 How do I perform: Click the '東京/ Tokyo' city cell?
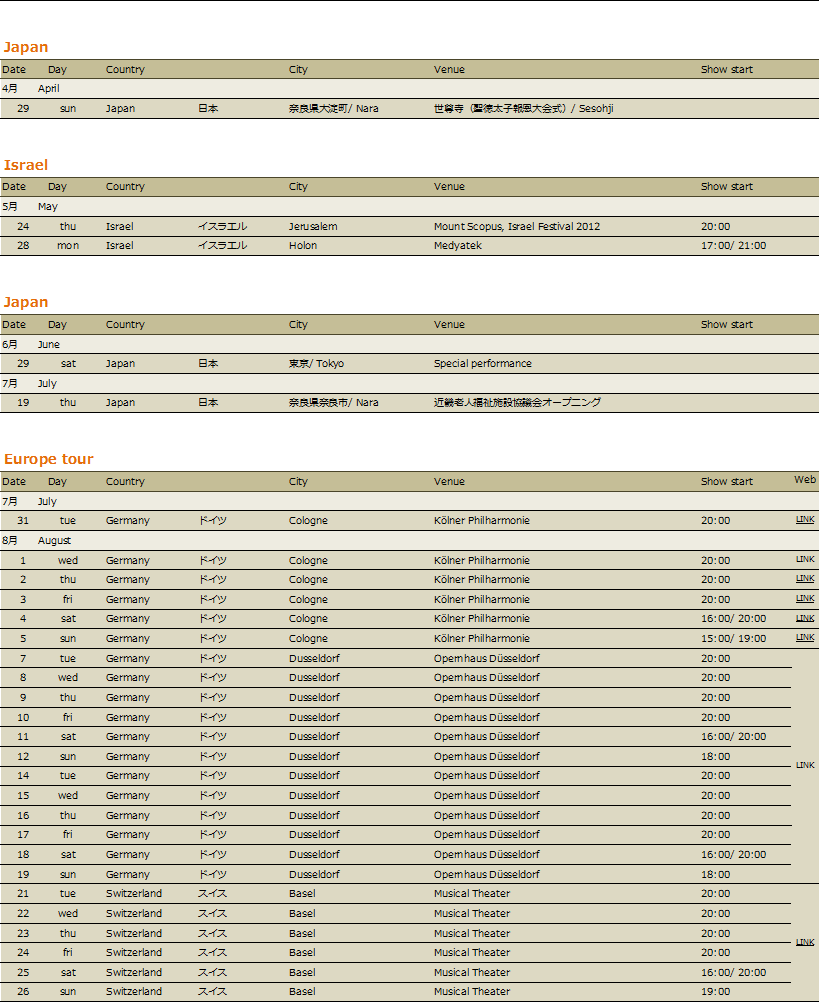(x=316, y=363)
